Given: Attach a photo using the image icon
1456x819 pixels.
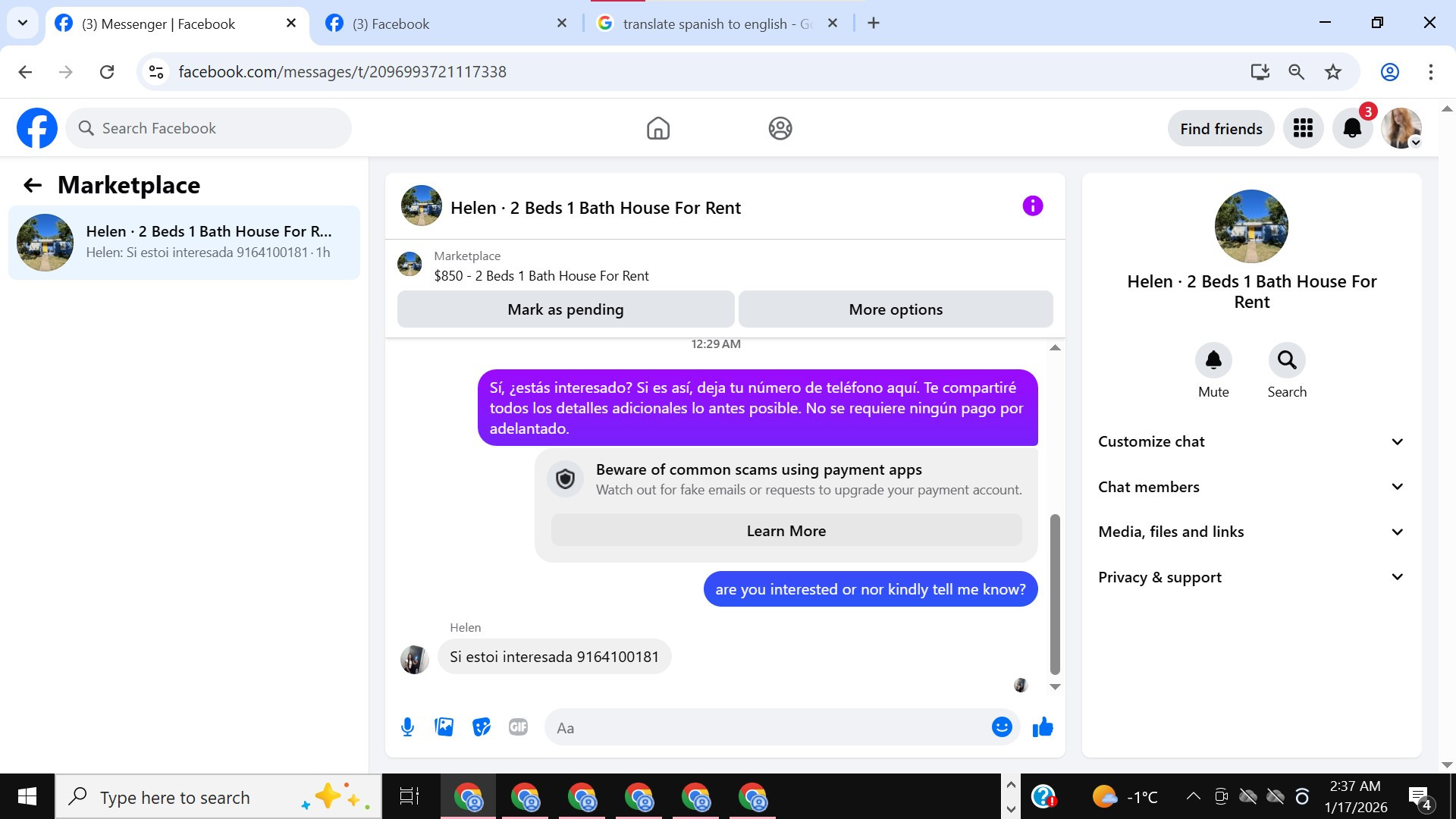Looking at the screenshot, I should 444,727.
